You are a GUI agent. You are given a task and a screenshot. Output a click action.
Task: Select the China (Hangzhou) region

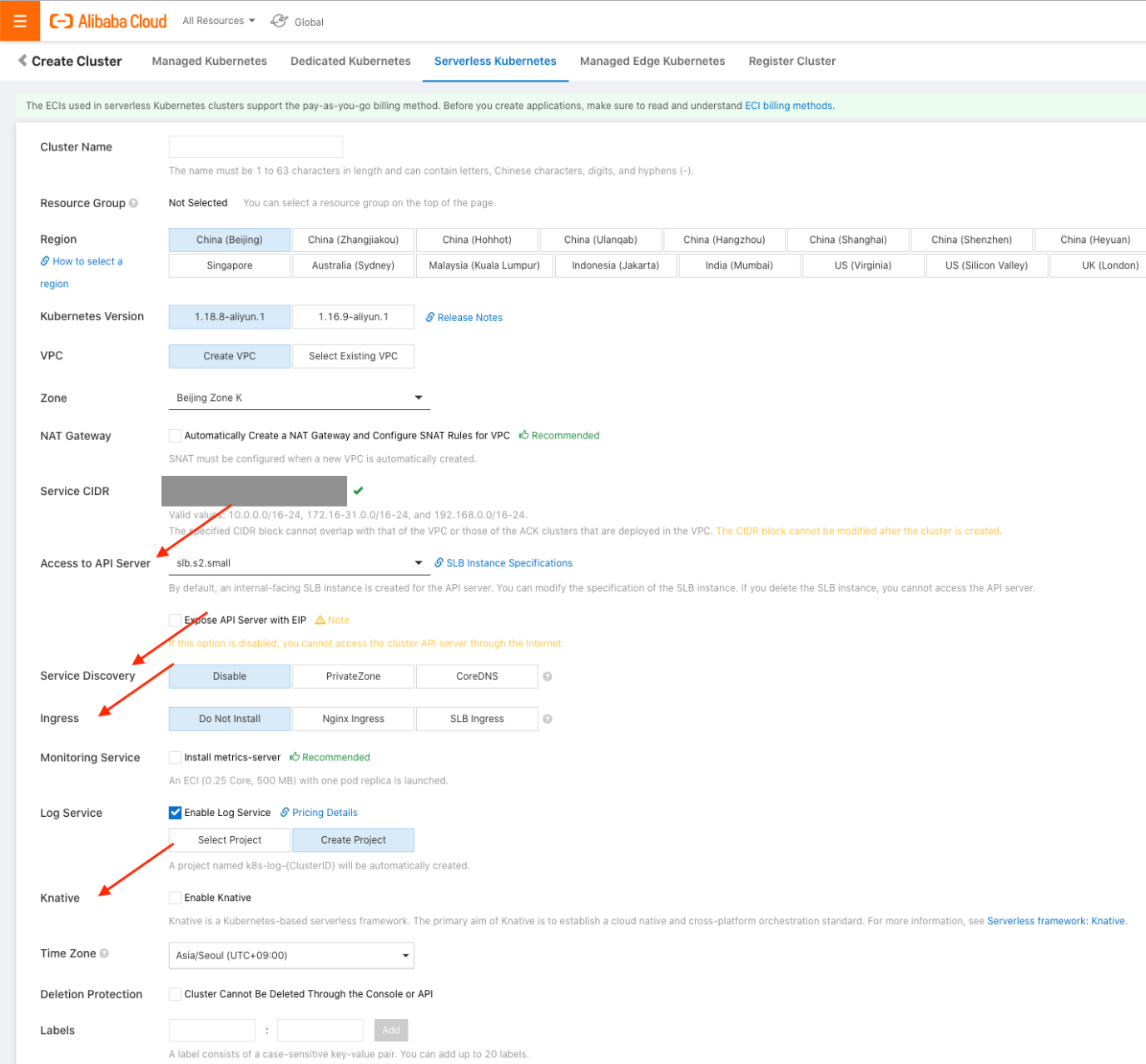click(724, 240)
